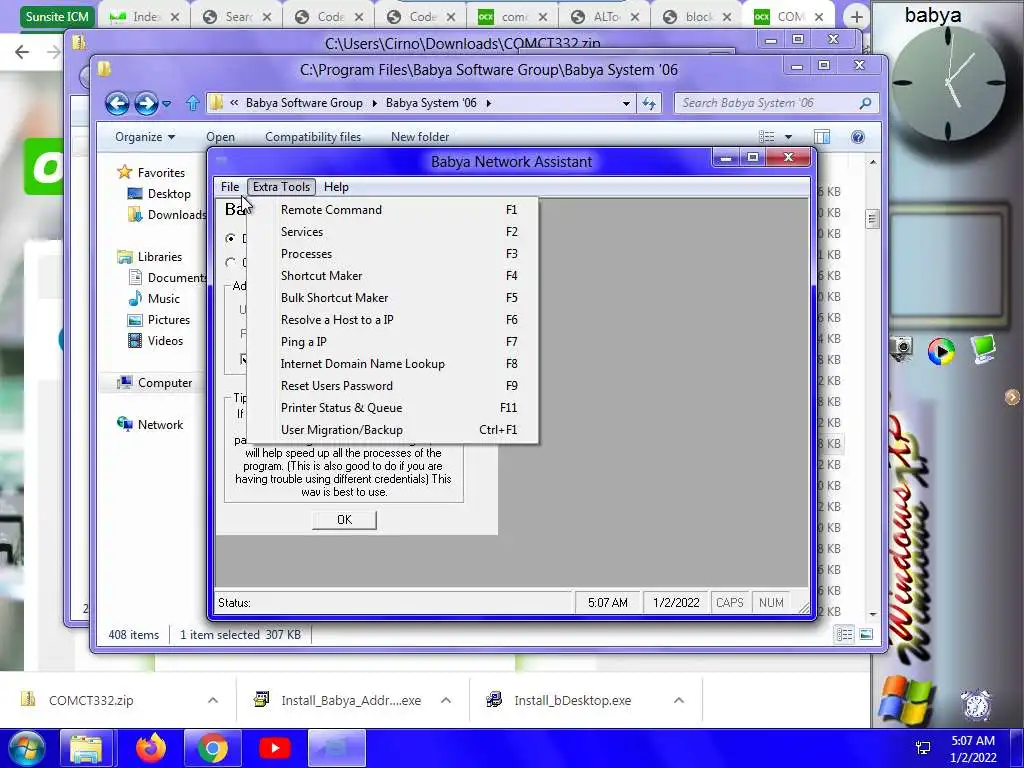Viewport: 1024px width, 768px height.
Task: Create a New folder
Action: point(420,136)
